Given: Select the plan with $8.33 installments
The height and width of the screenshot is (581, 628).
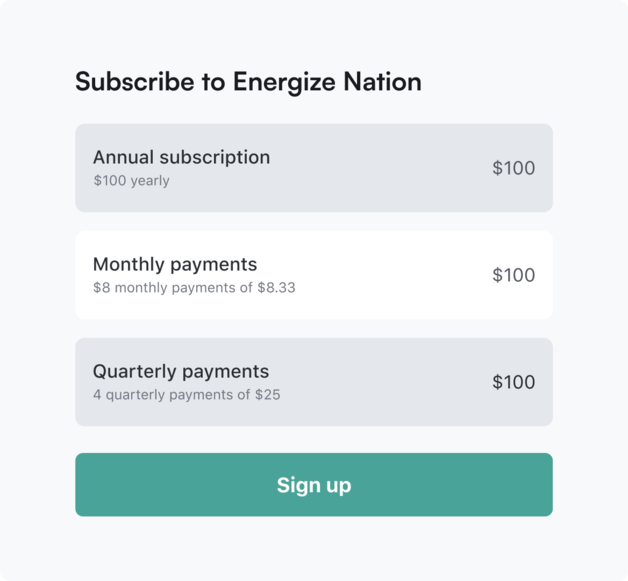Looking at the screenshot, I should (x=314, y=275).
